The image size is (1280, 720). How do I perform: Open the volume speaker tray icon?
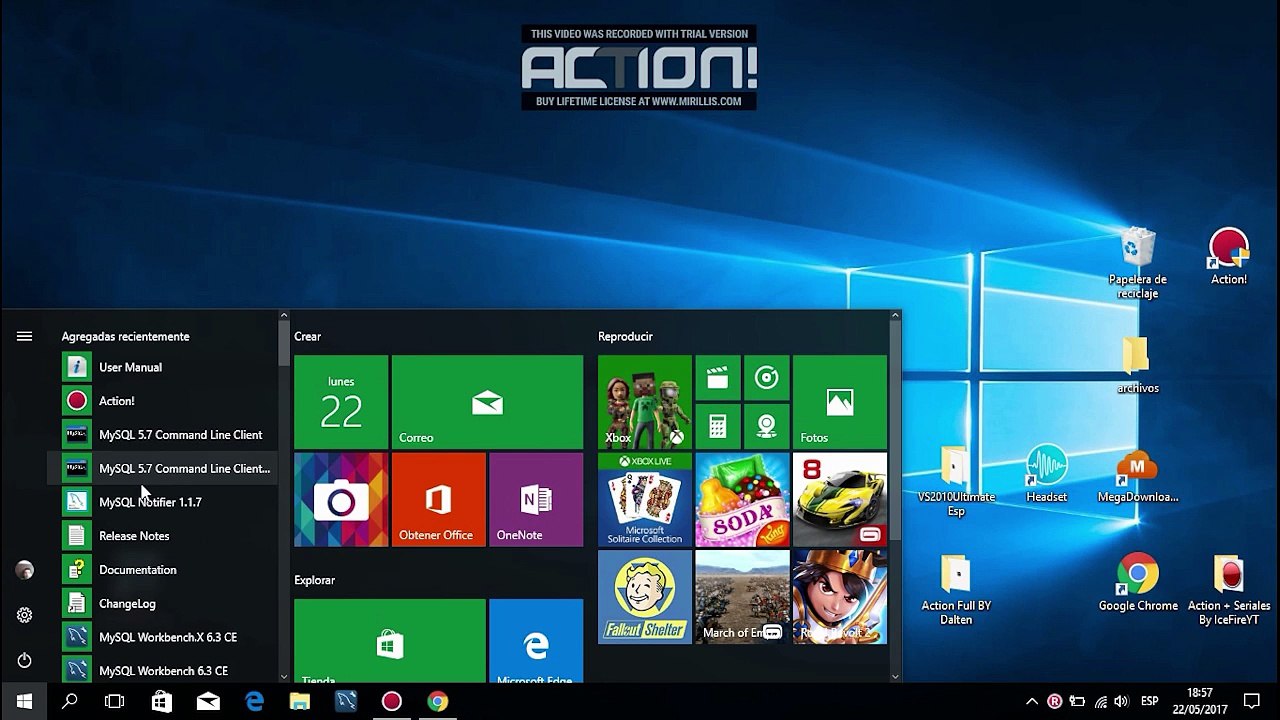1121,701
